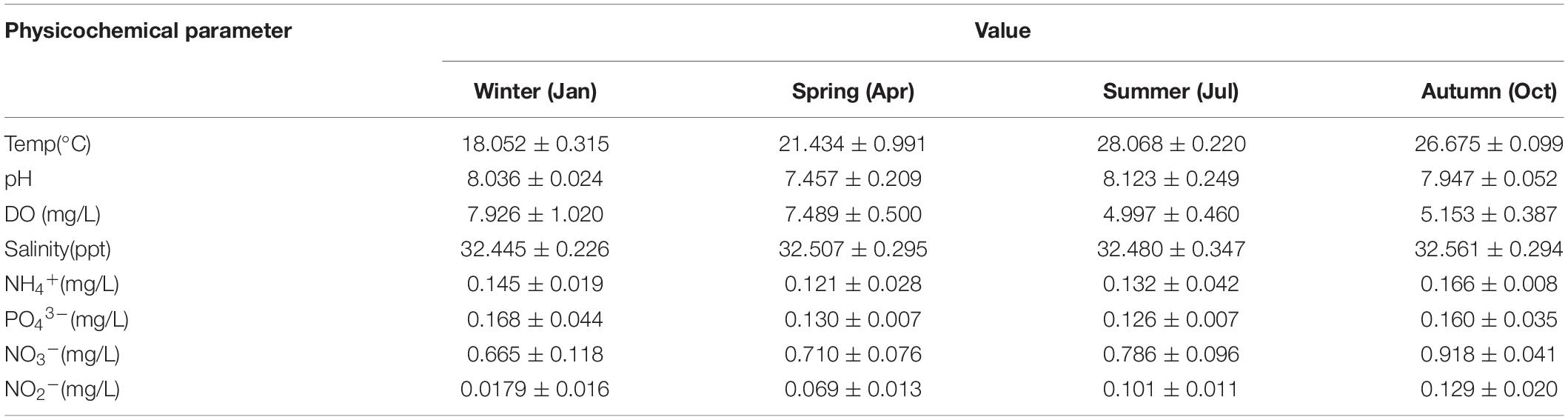Click the NH4+(mg/L) row label
The height and width of the screenshot is (420, 1568).
[x=62, y=284]
